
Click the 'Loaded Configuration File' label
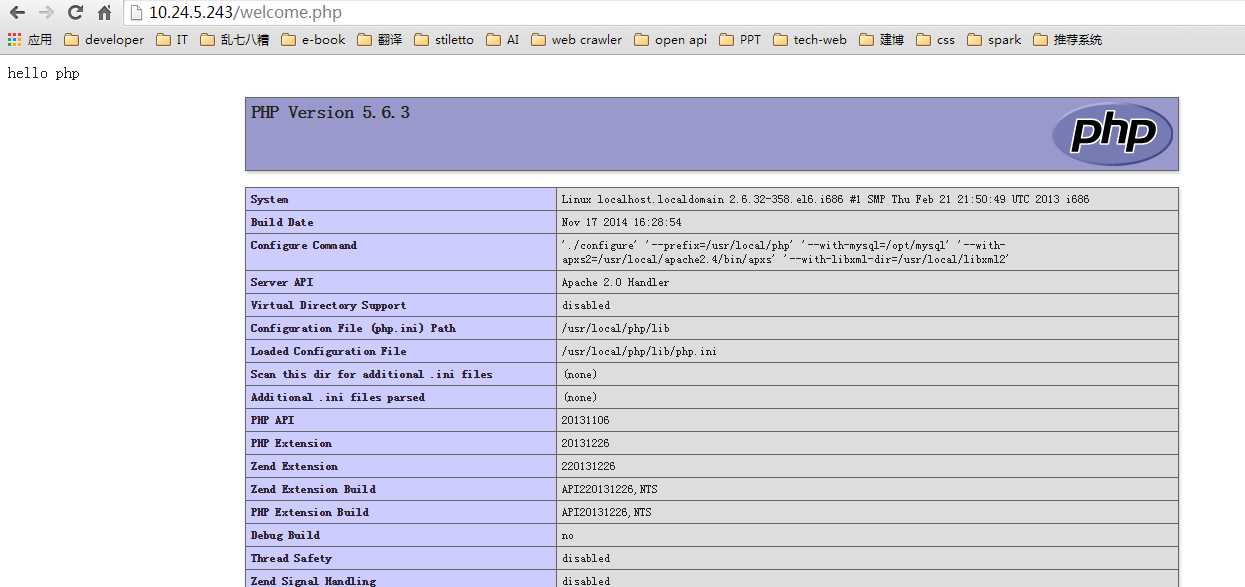[328, 351]
